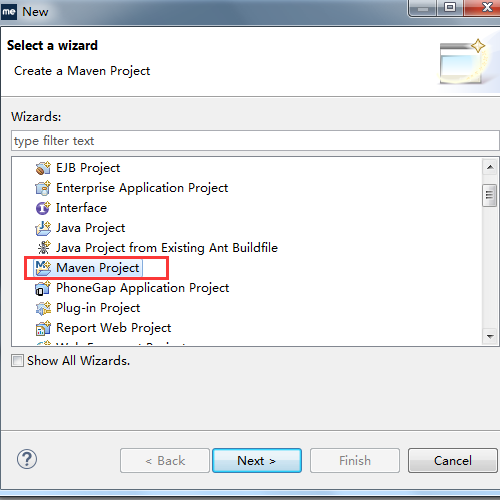Viewport: 500px width, 500px height.
Task: Select the Java Project entry label
Action: (x=90, y=228)
